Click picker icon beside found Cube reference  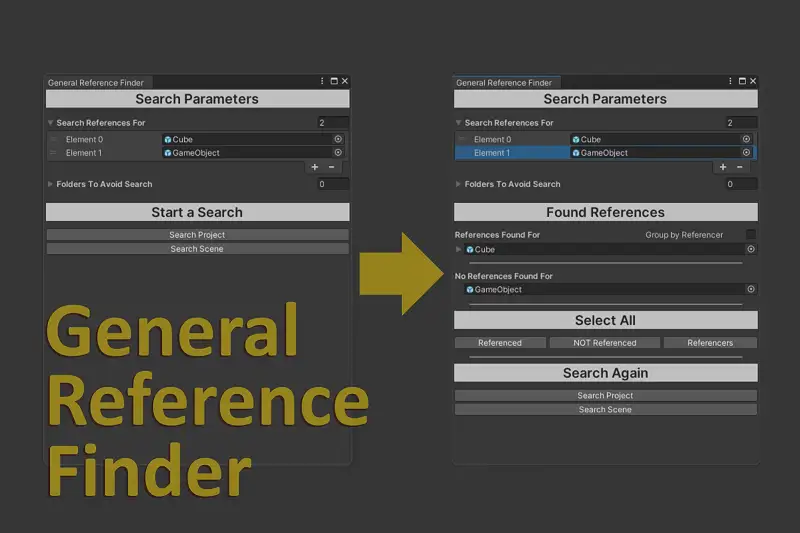point(751,249)
